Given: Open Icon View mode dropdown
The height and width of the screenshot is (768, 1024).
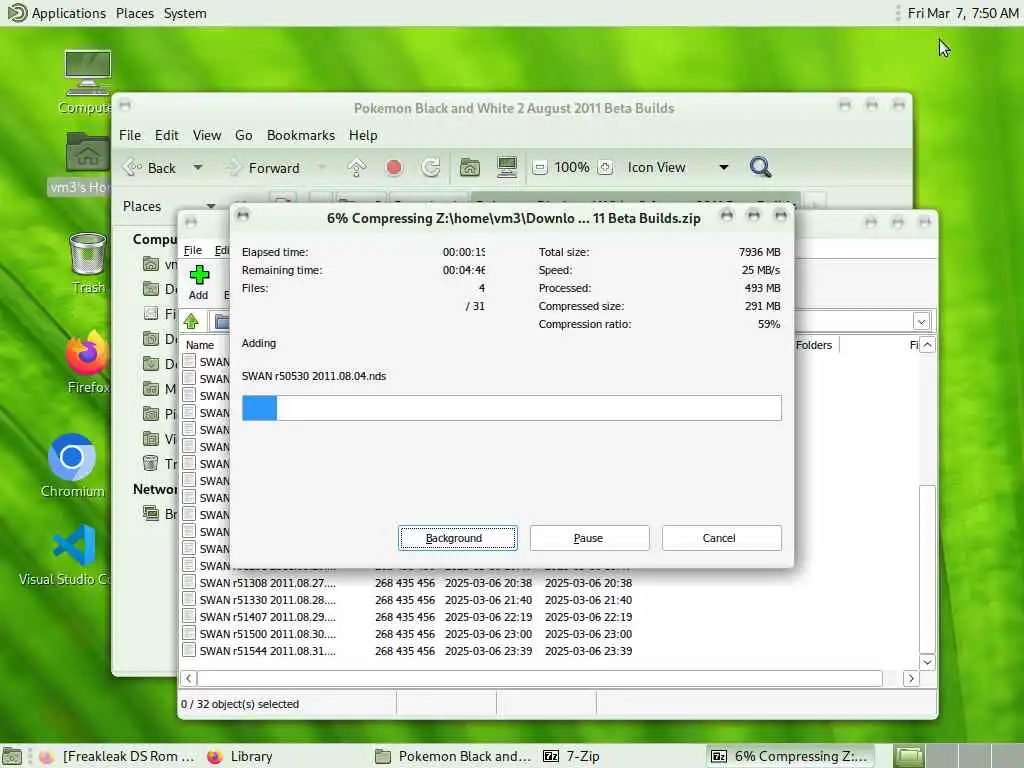Looking at the screenshot, I should point(677,168).
